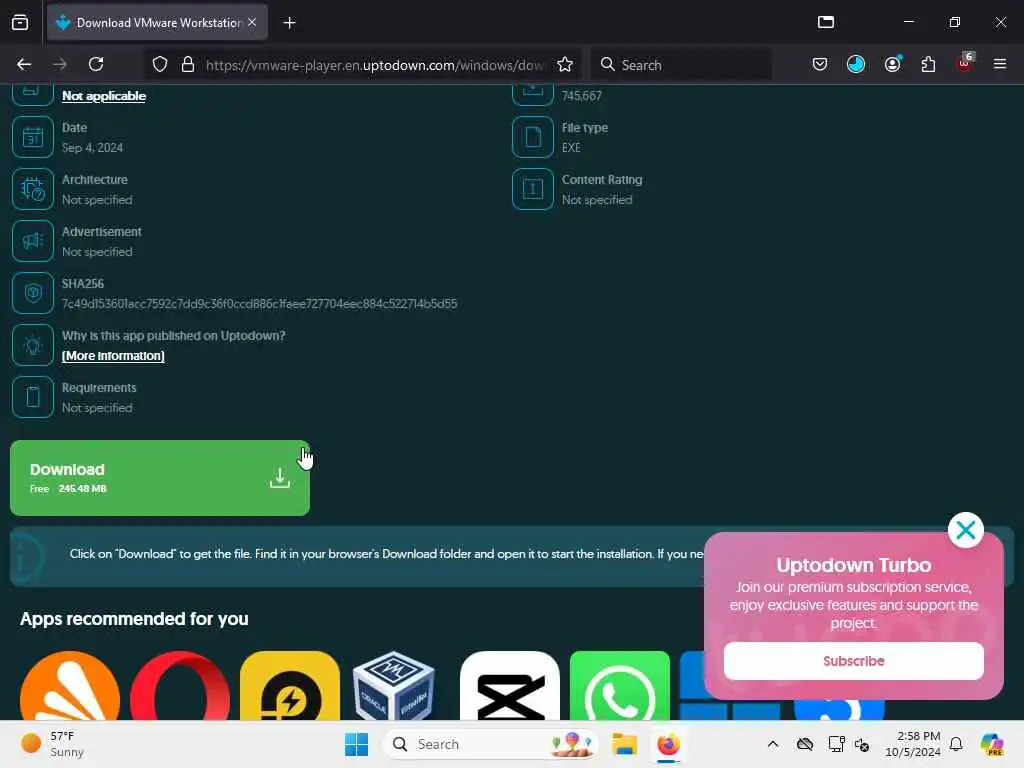
Task: Open the Firefox application menu
Action: (1000, 65)
